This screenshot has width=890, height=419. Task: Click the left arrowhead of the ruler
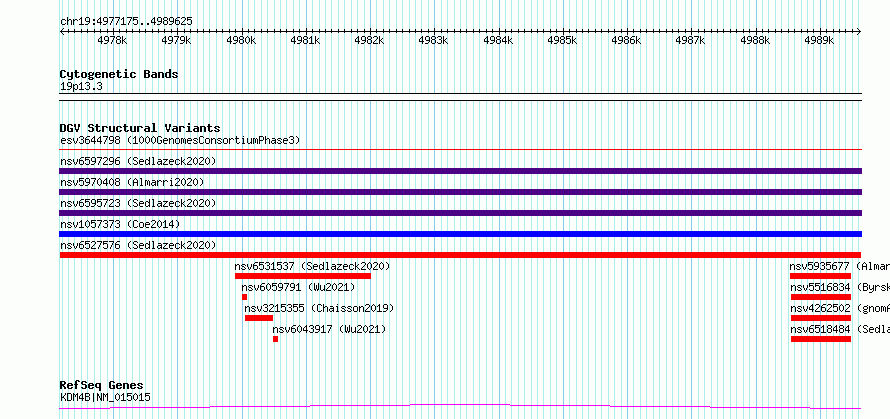62,32
